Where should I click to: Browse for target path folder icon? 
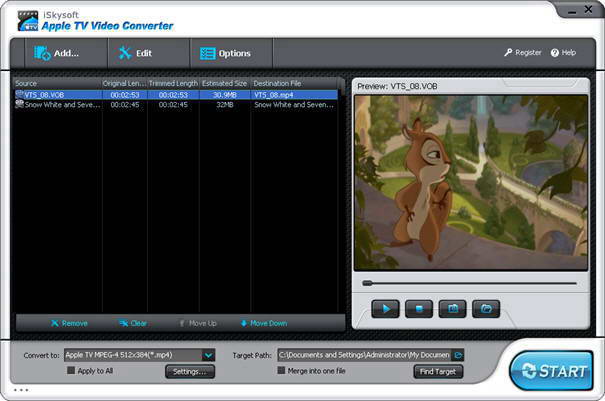458,355
